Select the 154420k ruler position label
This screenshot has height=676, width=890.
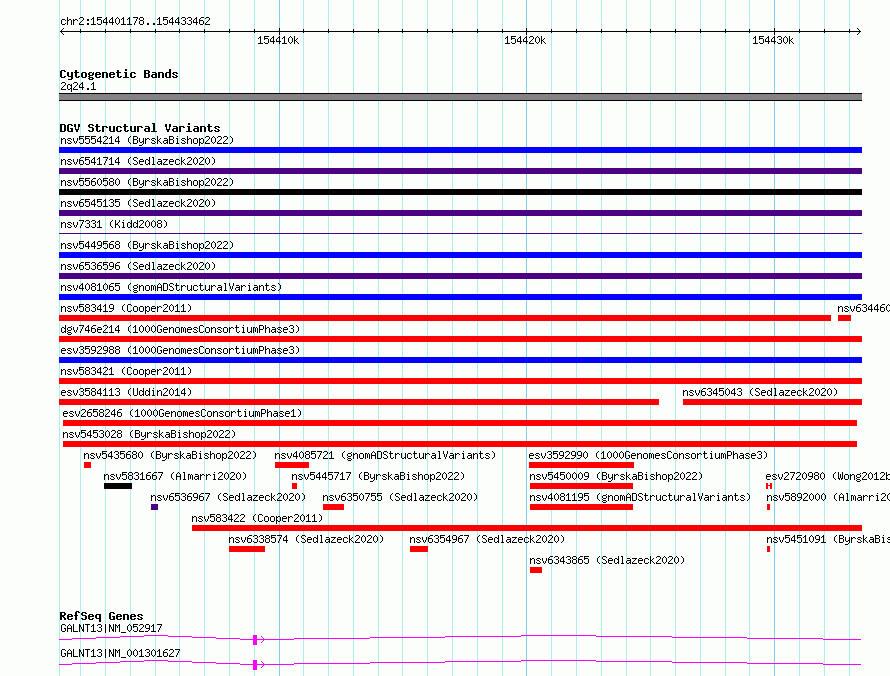tap(526, 40)
